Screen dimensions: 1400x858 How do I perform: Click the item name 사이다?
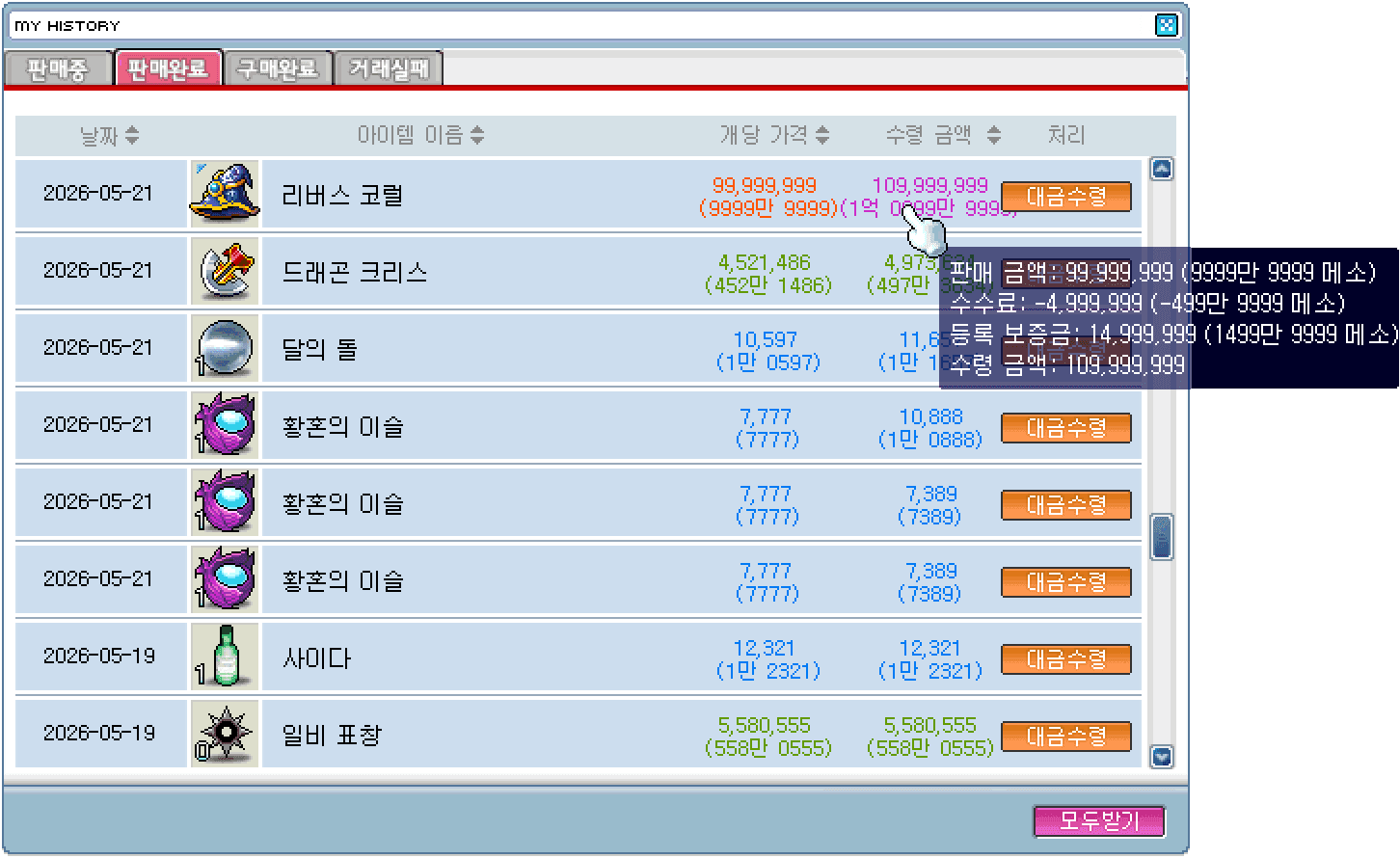point(316,658)
